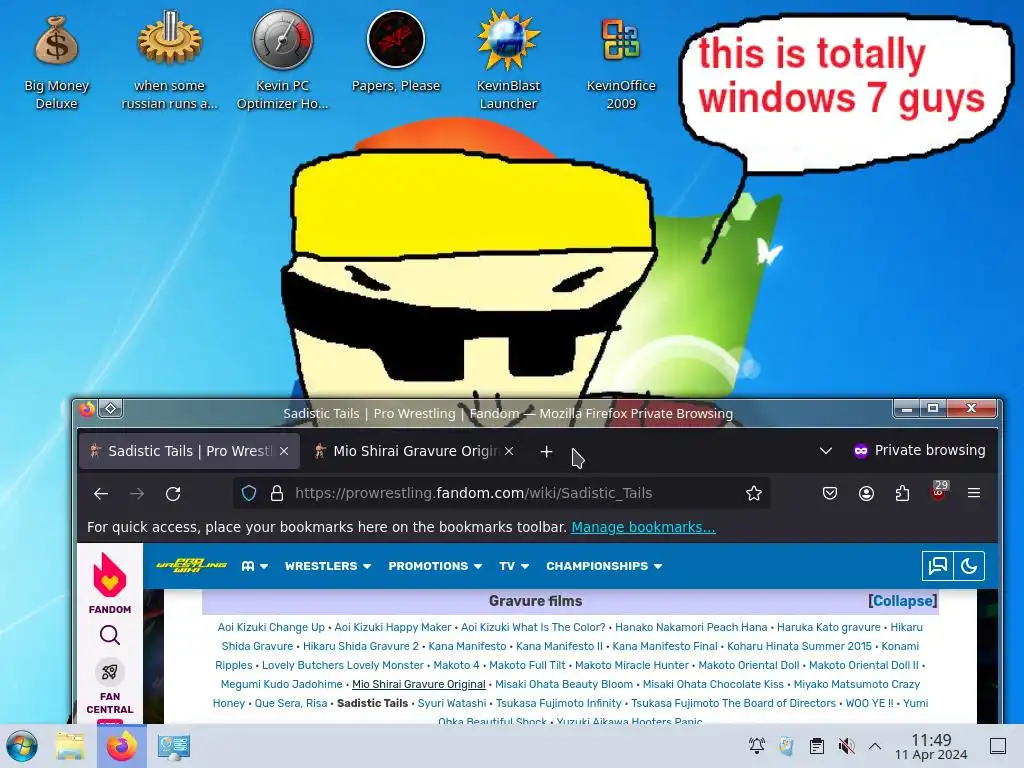The image size is (1024, 768).
Task: Open Windows Start orb
Action: coord(22,746)
